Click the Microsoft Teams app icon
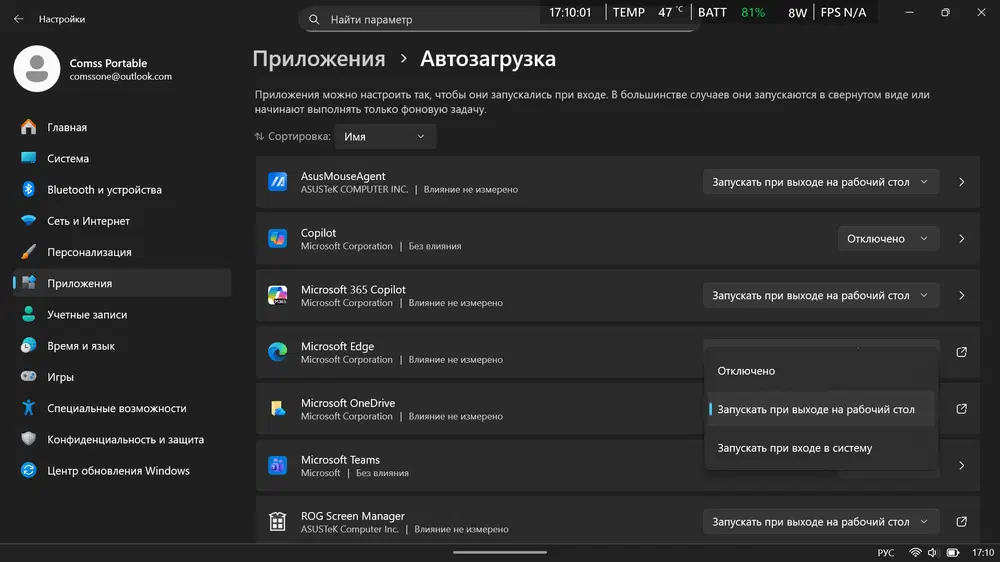Image resolution: width=1000 pixels, height=562 pixels. 277,466
